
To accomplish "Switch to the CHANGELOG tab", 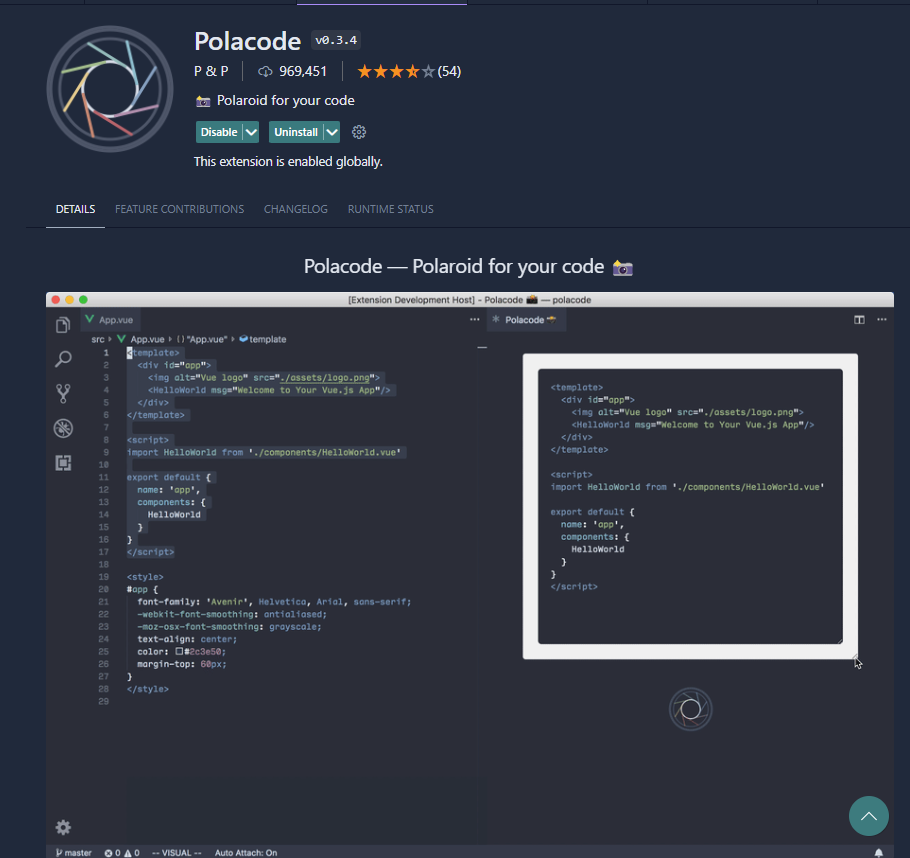I will (x=295, y=209).
